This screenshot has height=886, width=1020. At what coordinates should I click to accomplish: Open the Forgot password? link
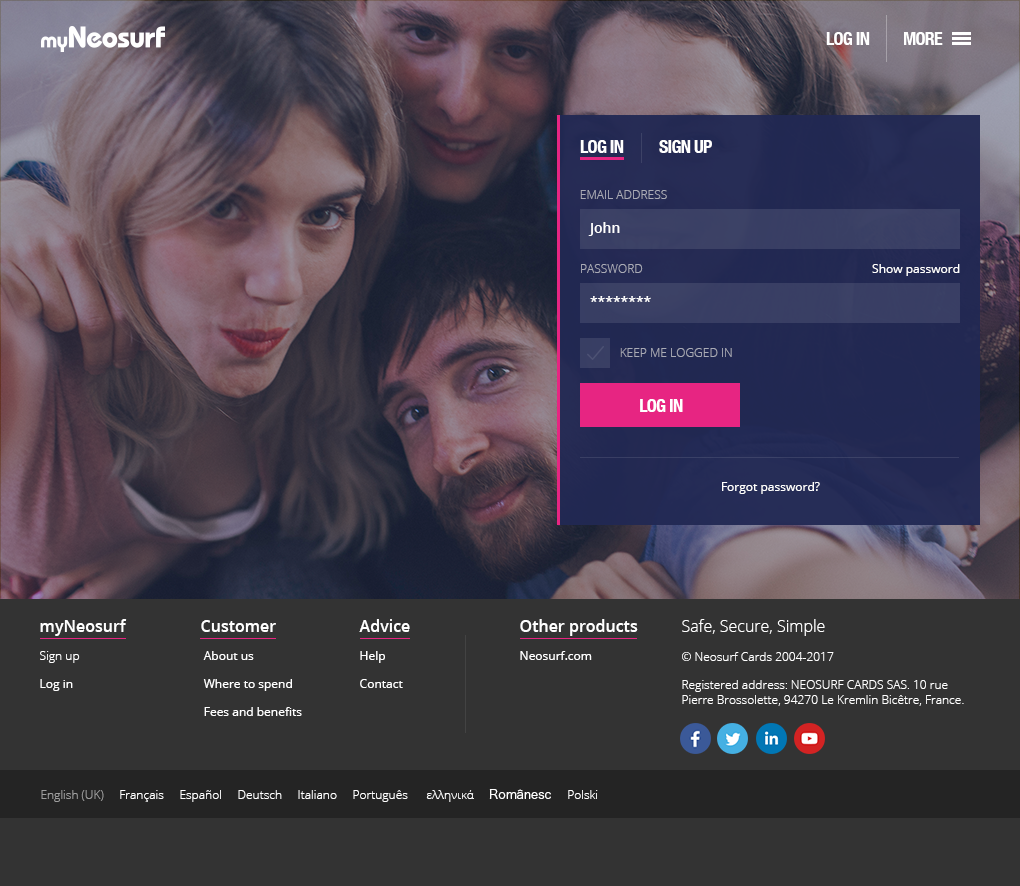[x=770, y=487]
